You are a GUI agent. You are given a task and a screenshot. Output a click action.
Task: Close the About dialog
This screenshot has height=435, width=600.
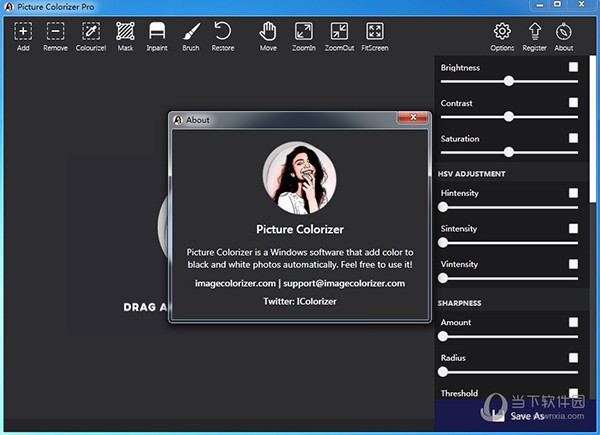[413, 117]
